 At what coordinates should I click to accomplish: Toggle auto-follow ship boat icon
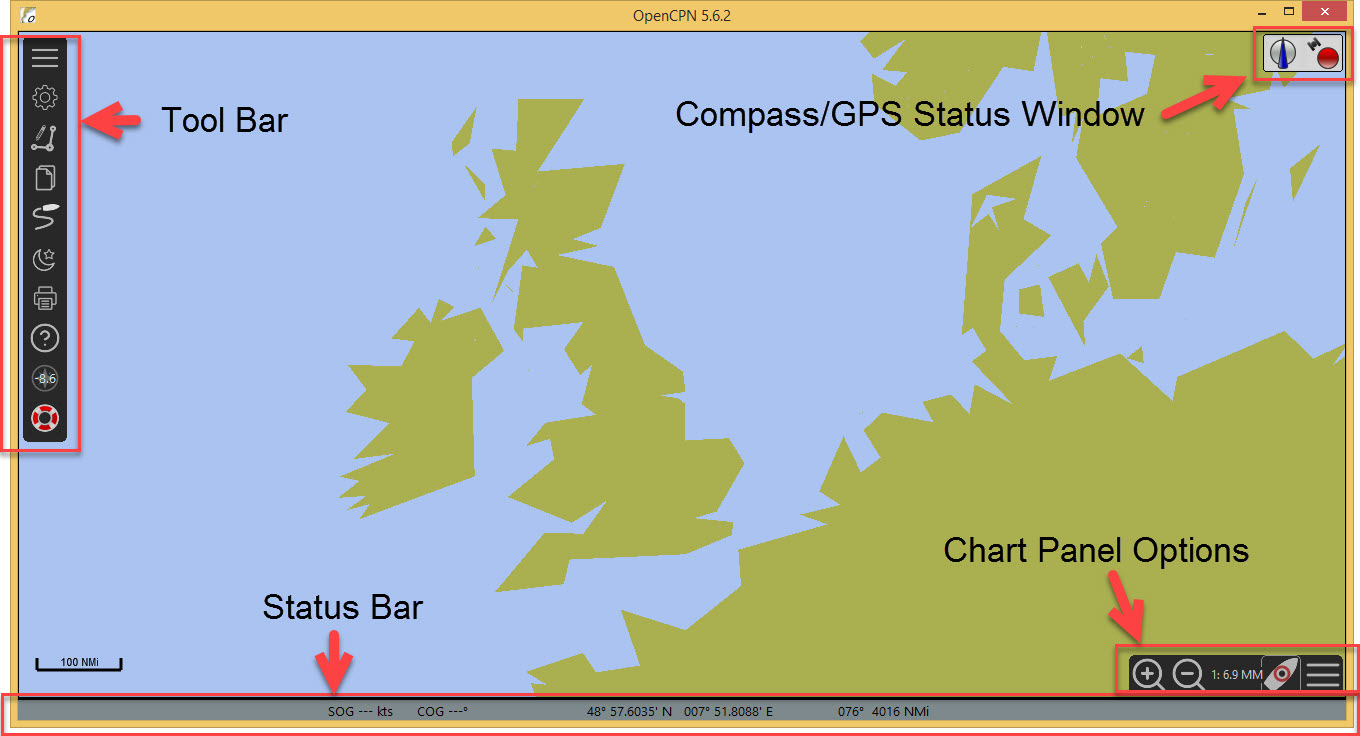[1281, 674]
